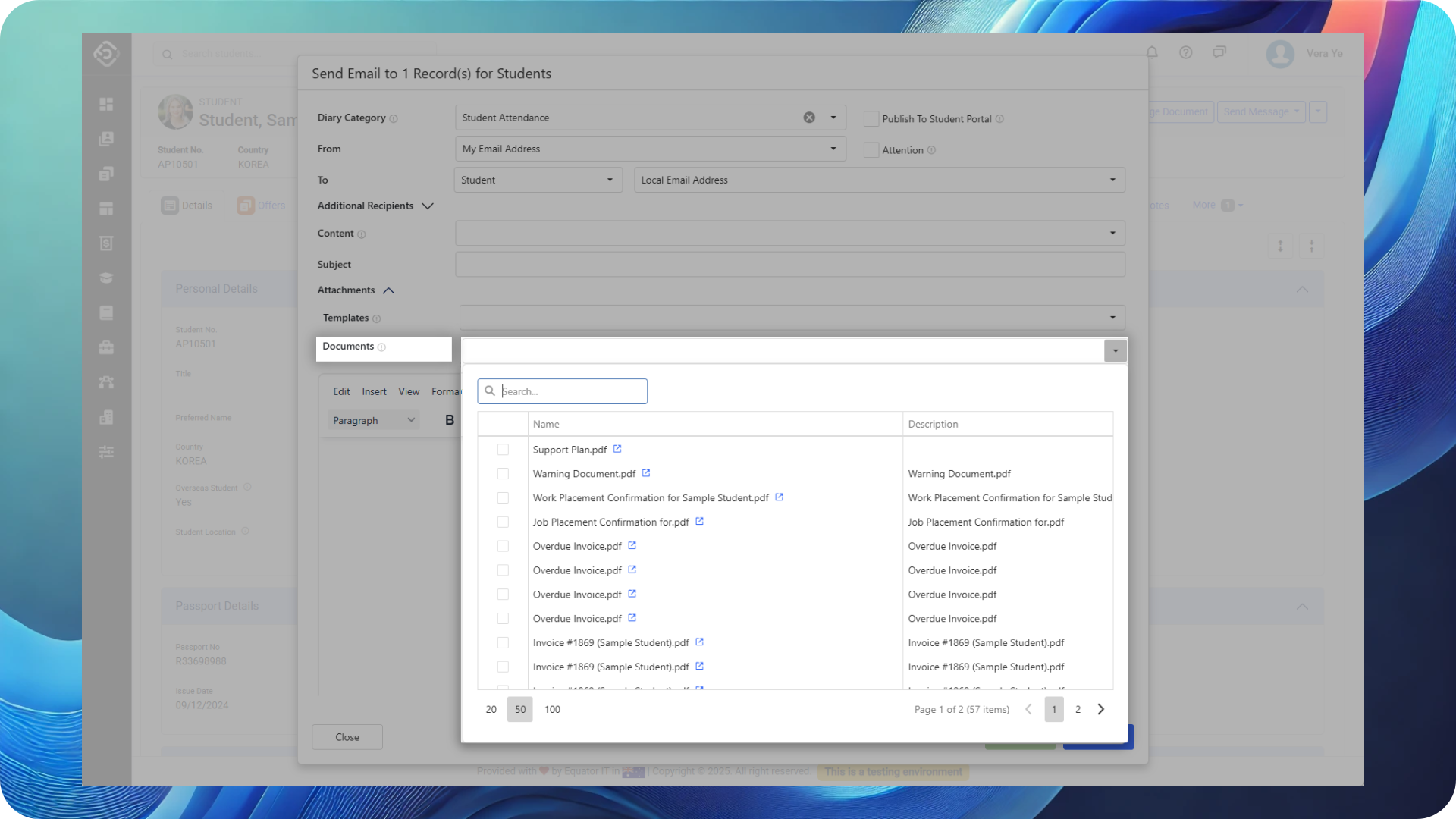Click the help icon beside Diary Category
The width and height of the screenshot is (1456, 819).
[394, 119]
